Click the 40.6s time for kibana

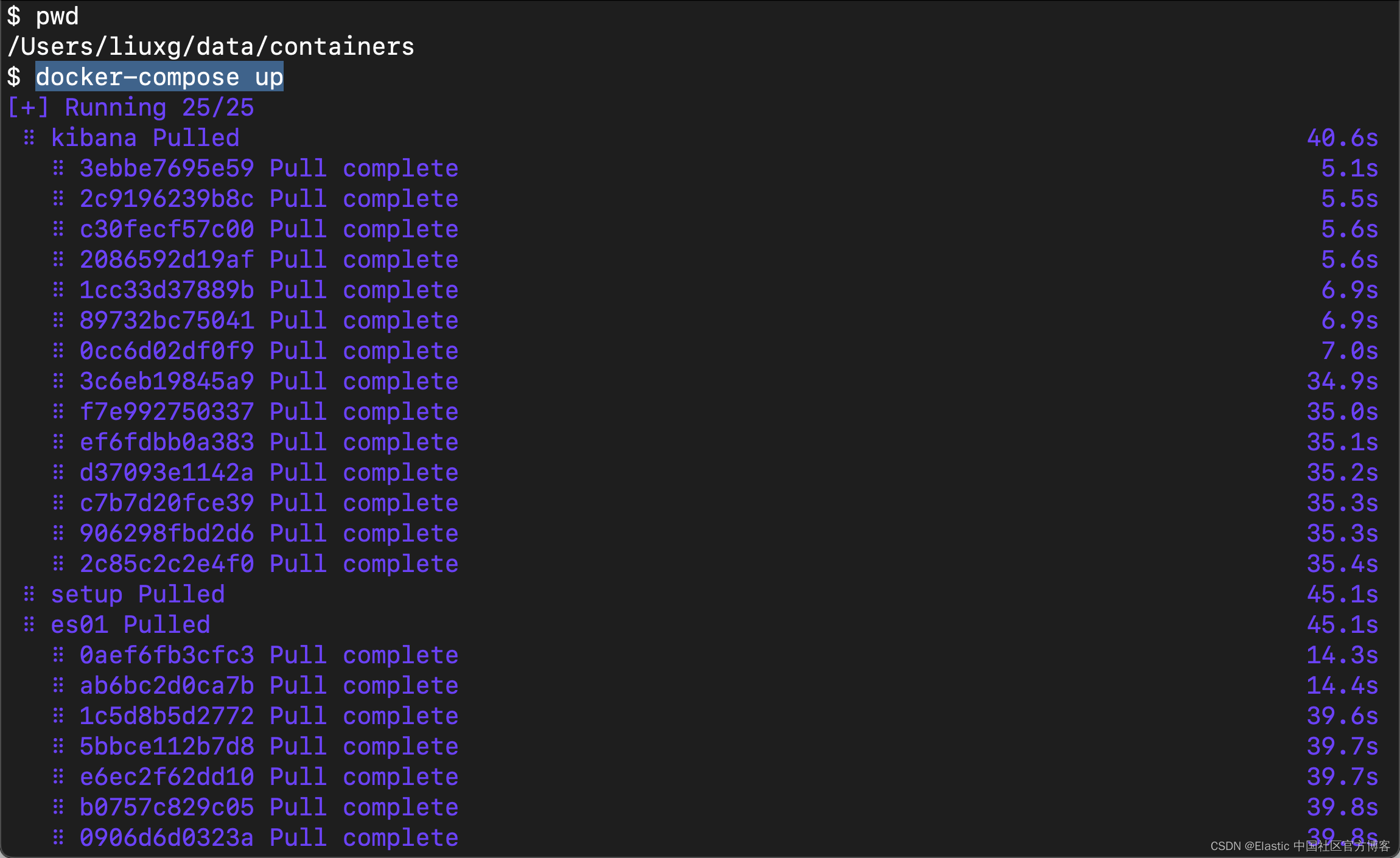pos(1342,138)
